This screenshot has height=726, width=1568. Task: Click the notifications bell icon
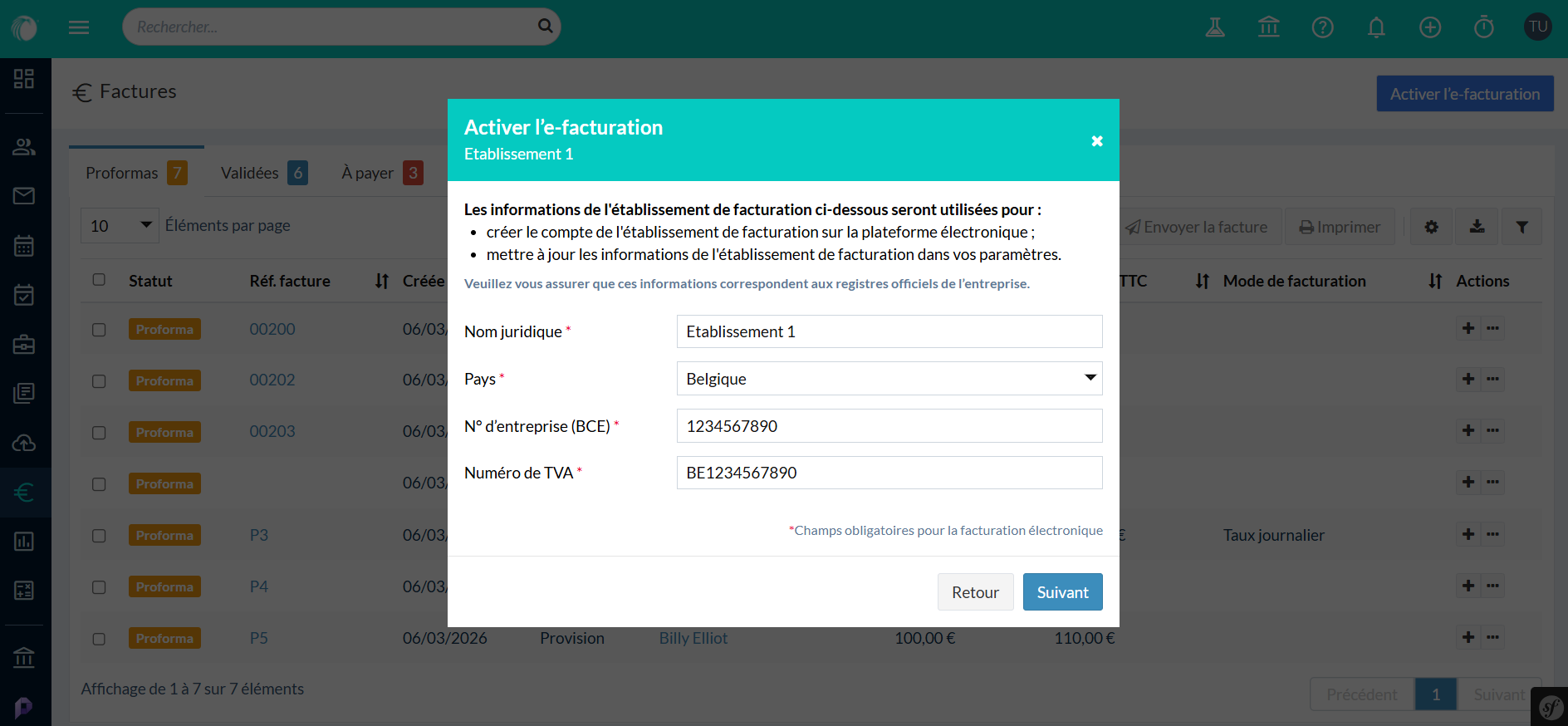point(1376,27)
